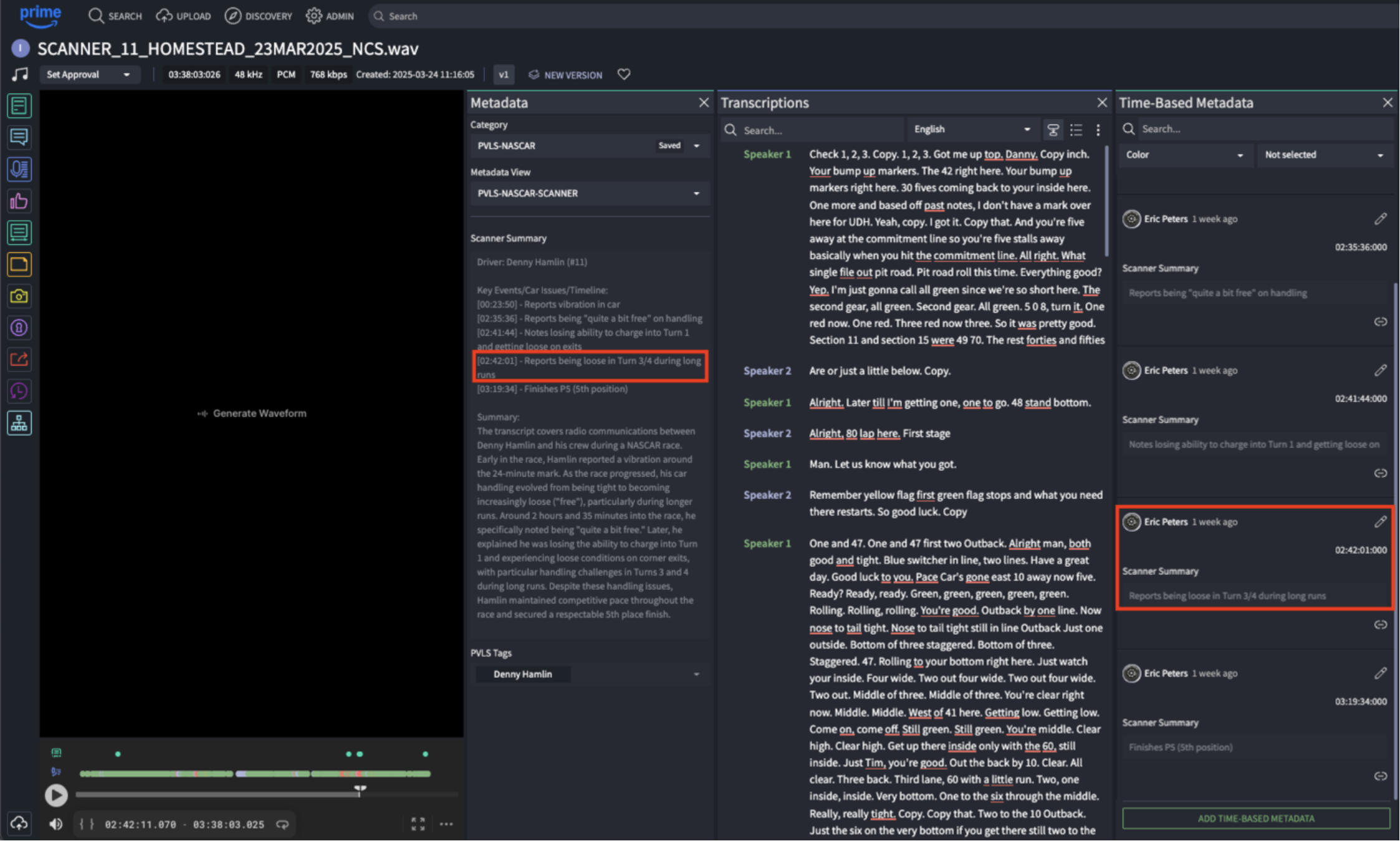Click the New Version button
1400x841 pixels.
tap(565, 75)
